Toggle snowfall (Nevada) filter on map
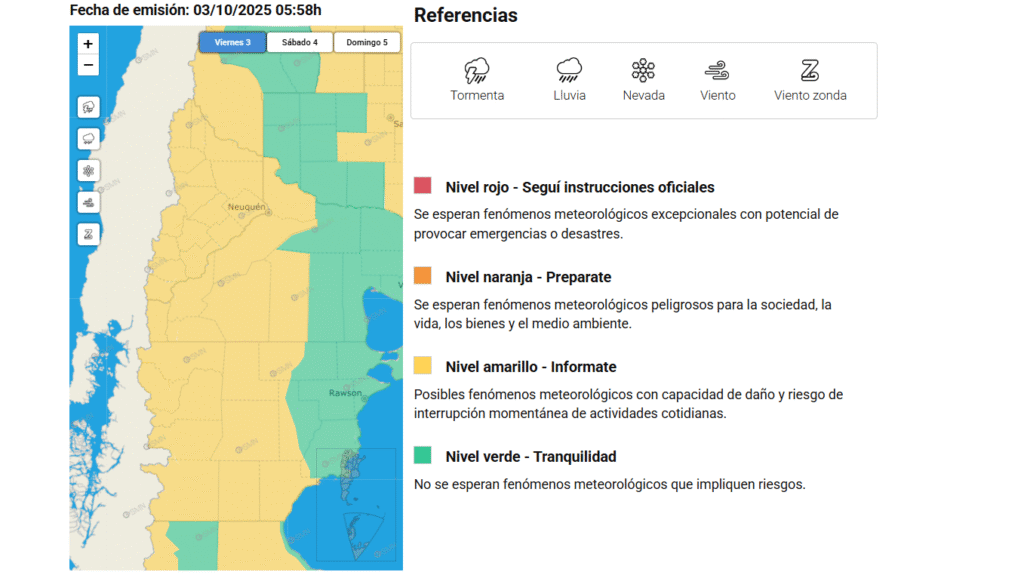 click(x=88, y=170)
